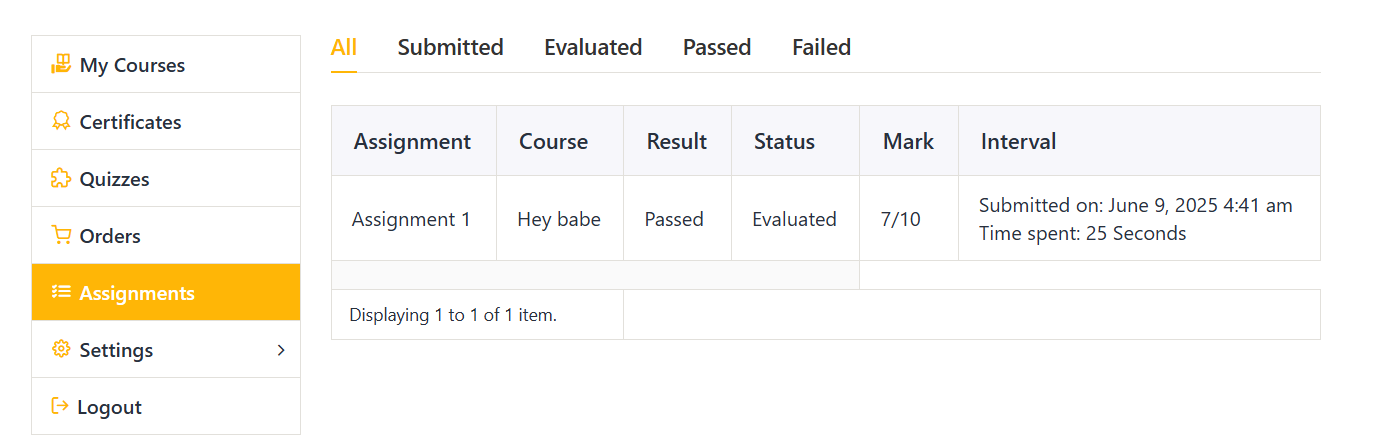Screen dimensions: 1377x447
Task: Click the Interval column header
Action: tap(1018, 141)
